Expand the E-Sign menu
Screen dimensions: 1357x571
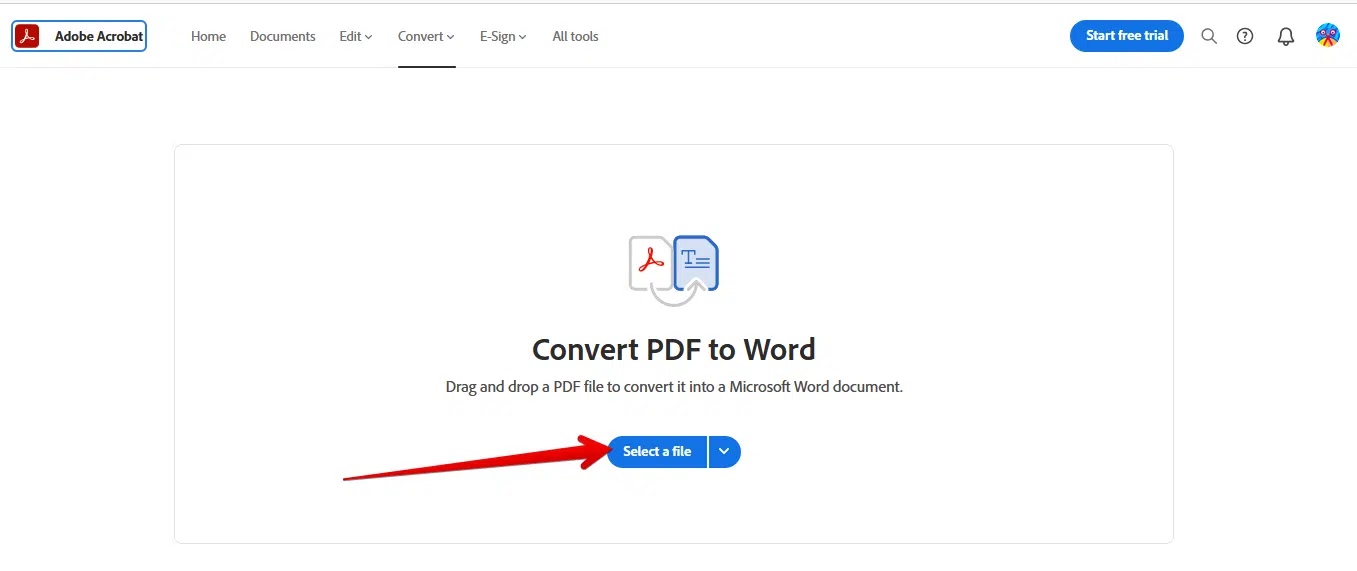pyautogui.click(x=503, y=36)
